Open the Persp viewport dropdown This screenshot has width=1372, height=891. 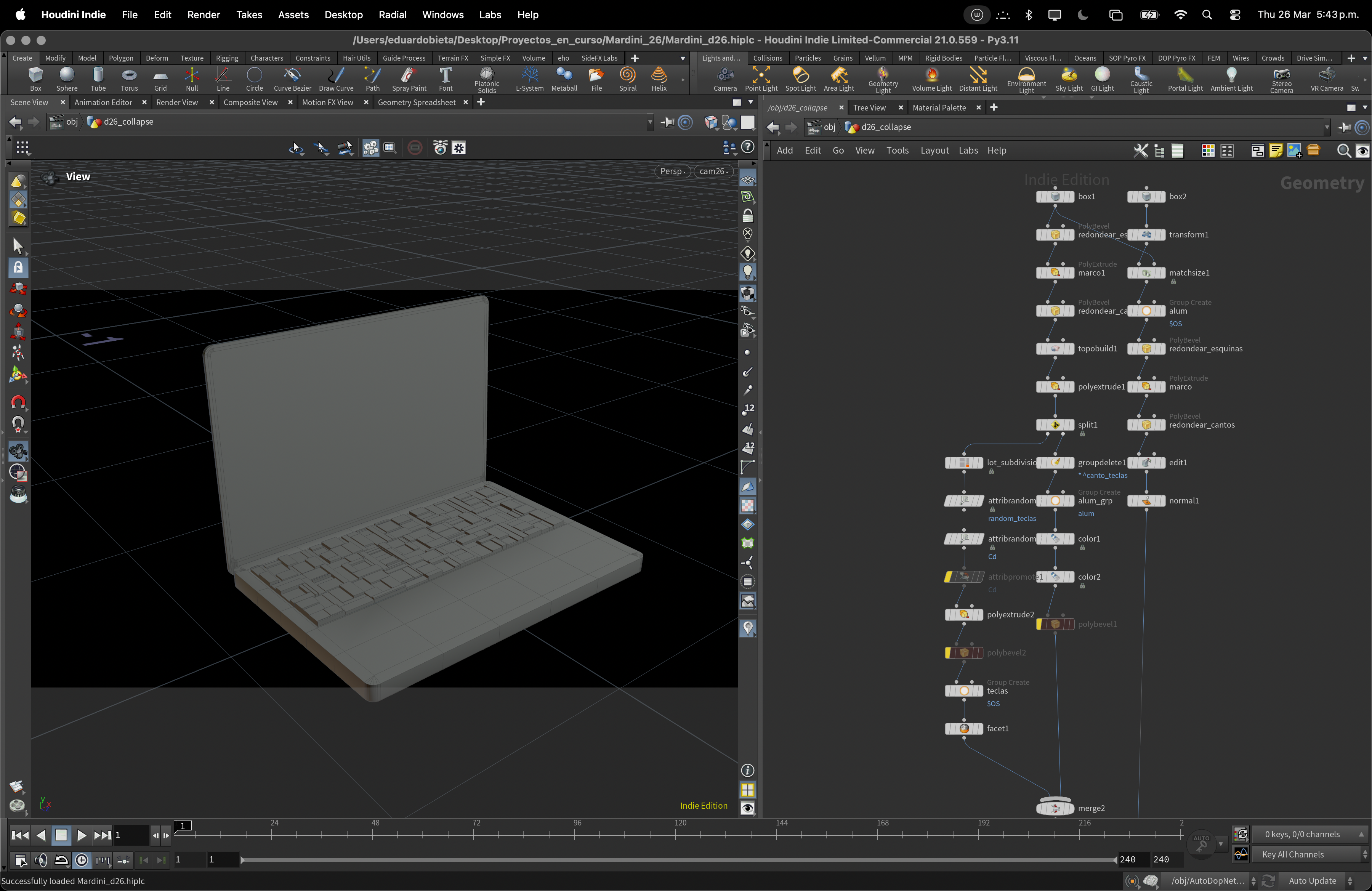pyautogui.click(x=672, y=171)
